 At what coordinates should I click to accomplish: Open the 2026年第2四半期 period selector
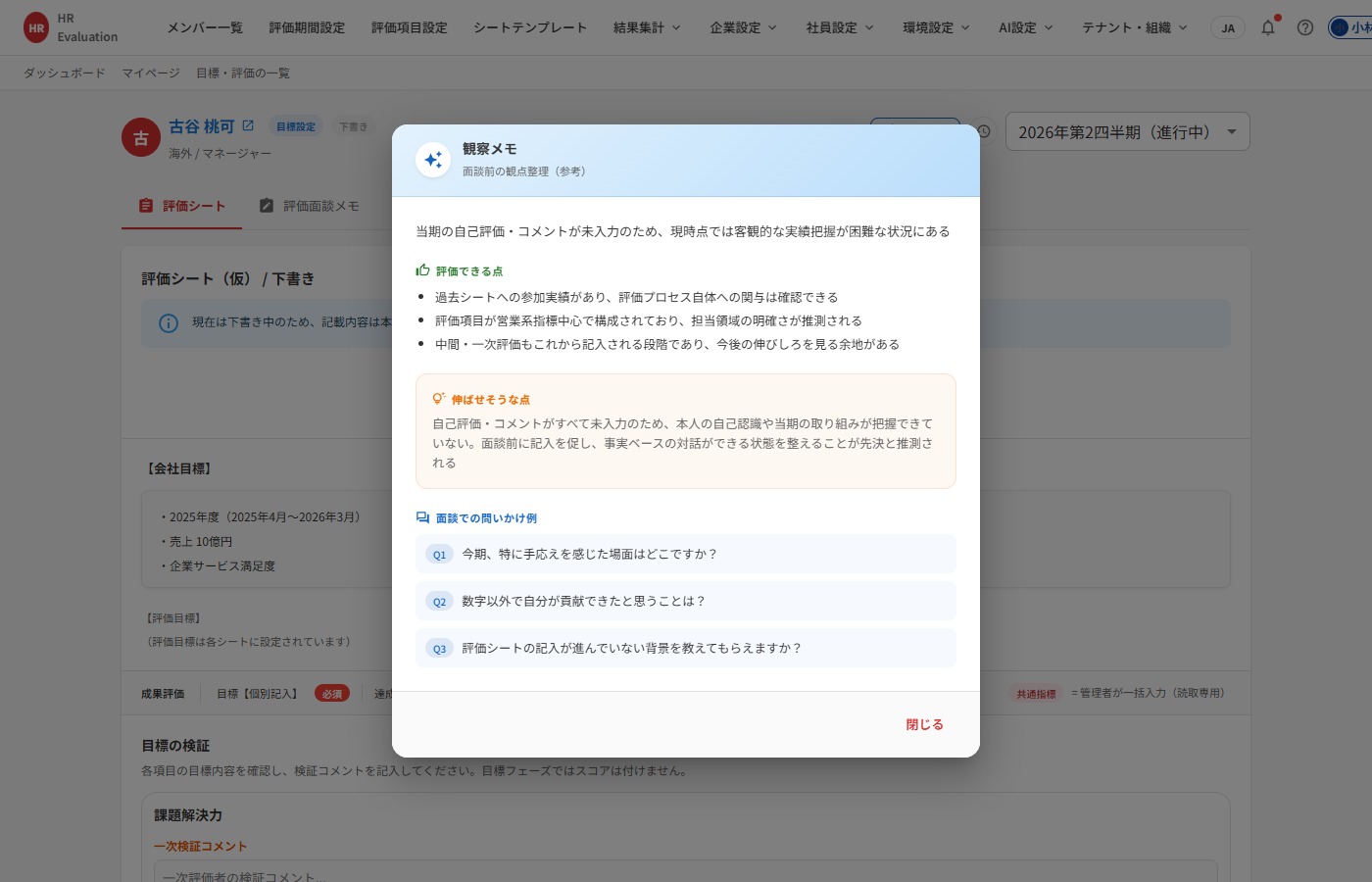[x=1128, y=131]
